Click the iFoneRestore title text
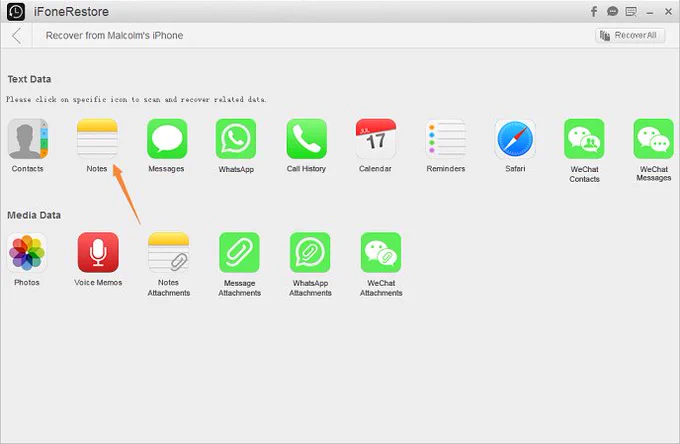Screen dimensions: 680x444 (71, 12)
